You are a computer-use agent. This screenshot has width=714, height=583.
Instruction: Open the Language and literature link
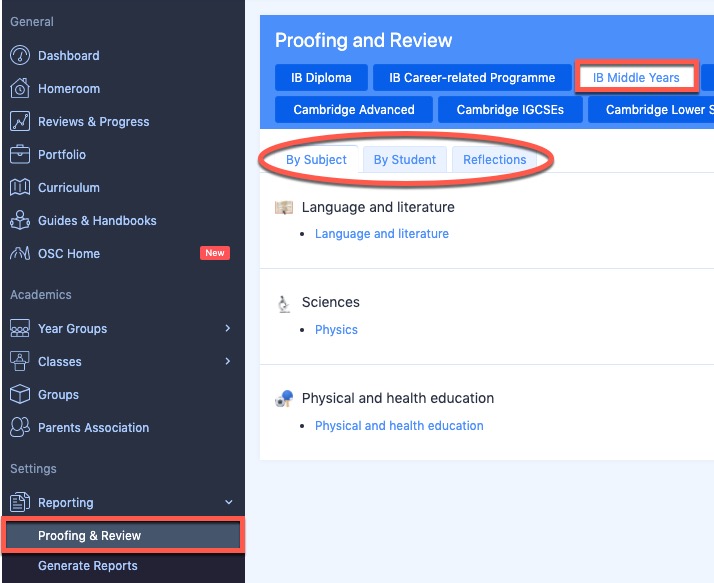382,234
